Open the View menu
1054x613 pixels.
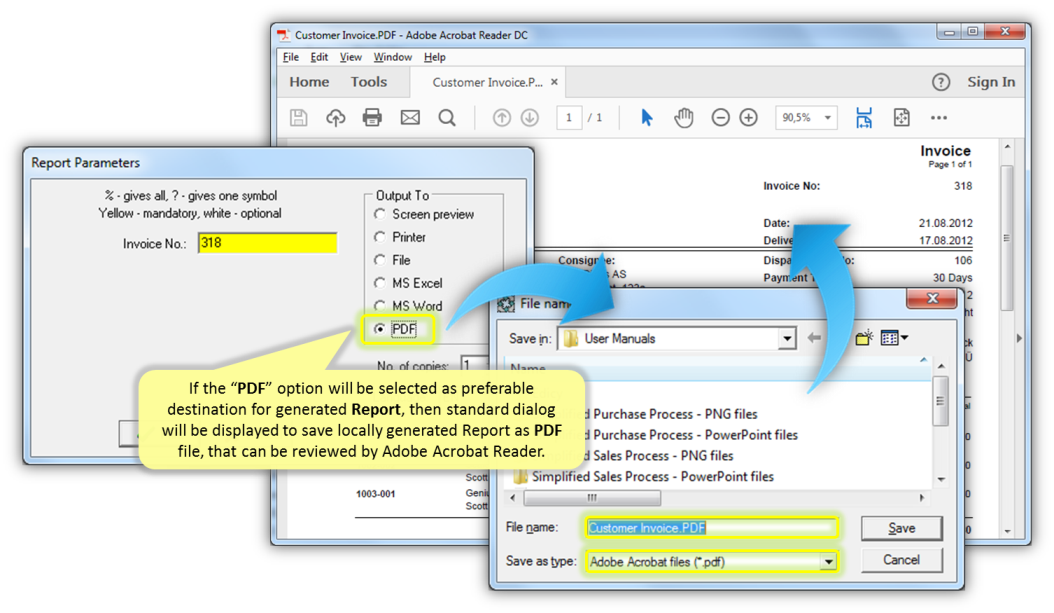pos(350,57)
